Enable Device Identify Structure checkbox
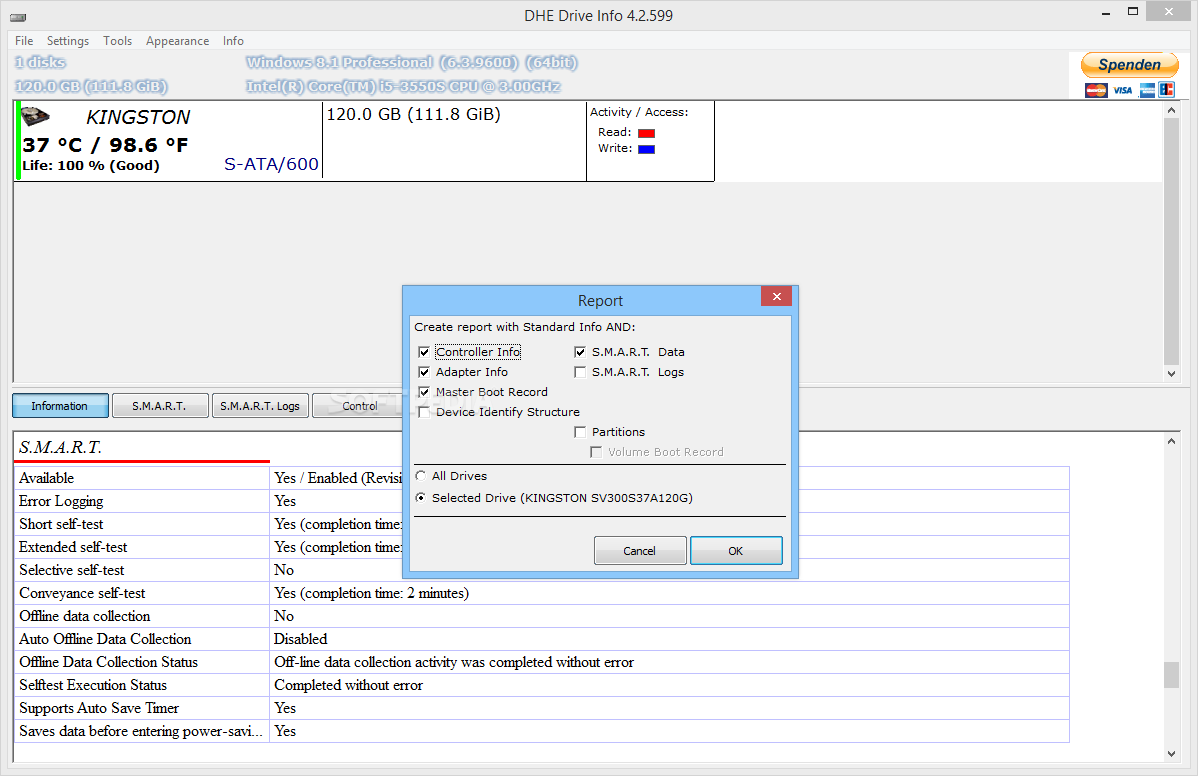The width and height of the screenshot is (1198, 776). tap(424, 412)
